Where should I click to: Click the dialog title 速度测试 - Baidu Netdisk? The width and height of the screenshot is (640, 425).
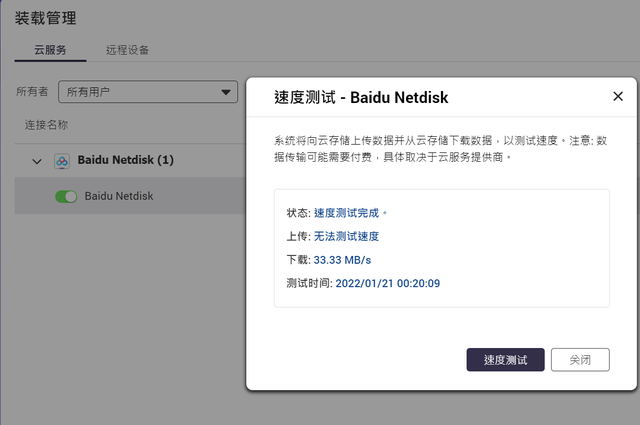[x=361, y=98]
